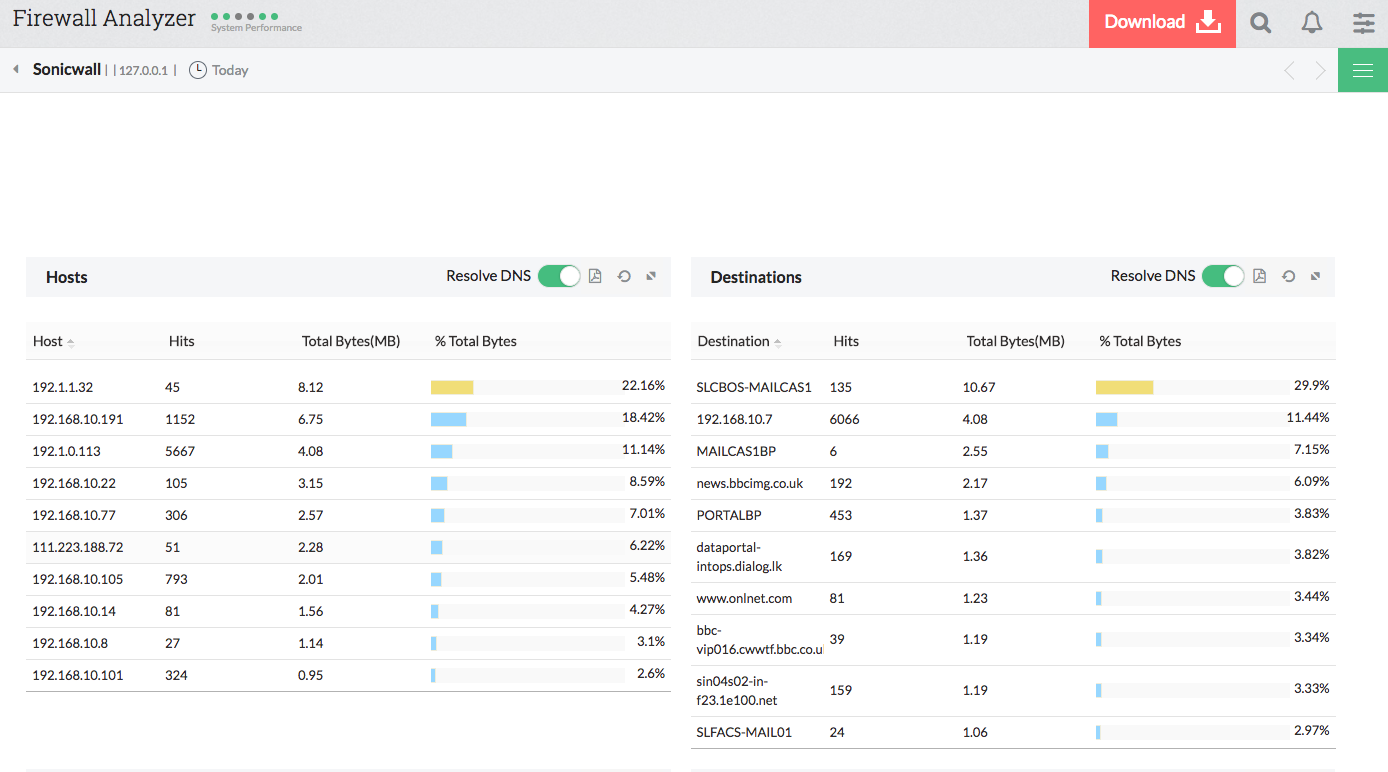Expand the Hosts panel to full view
The width and height of the screenshot is (1388, 772).
pos(651,275)
